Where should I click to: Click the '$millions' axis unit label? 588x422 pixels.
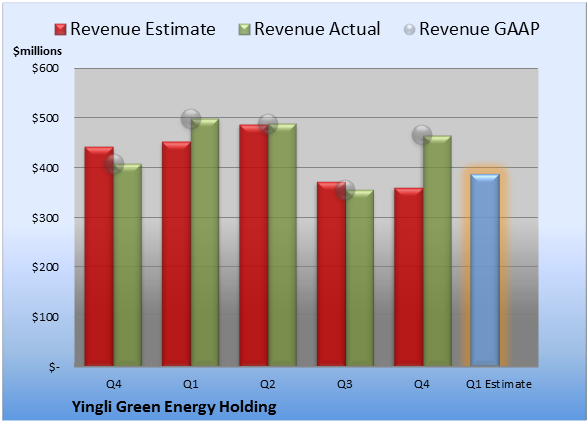pyautogui.click(x=37, y=51)
